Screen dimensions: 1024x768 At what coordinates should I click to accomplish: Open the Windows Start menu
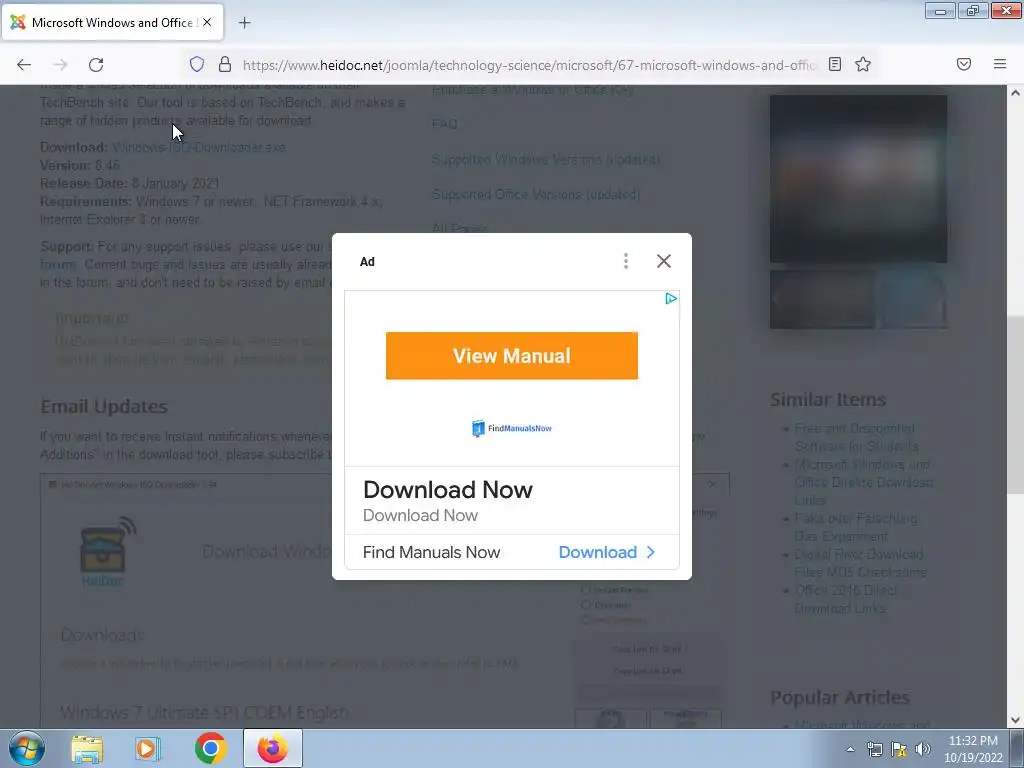click(27, 748)
